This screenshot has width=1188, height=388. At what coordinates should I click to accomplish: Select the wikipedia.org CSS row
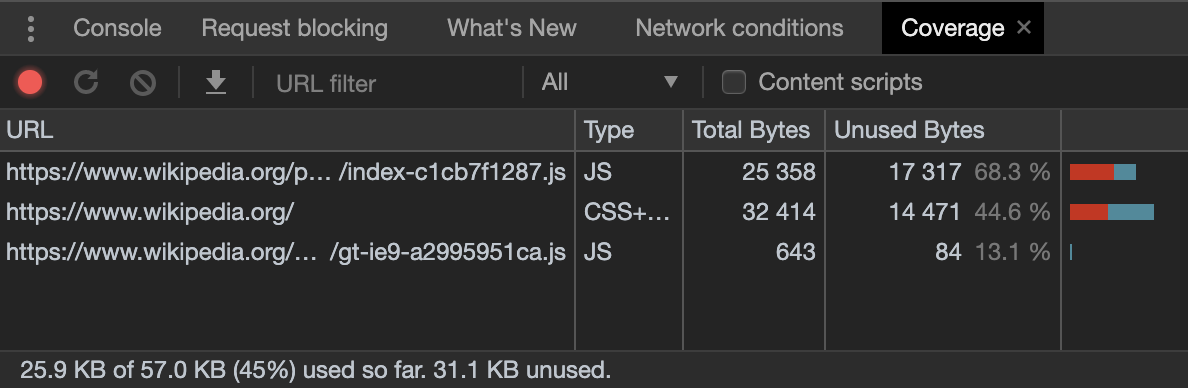[594, 211]
